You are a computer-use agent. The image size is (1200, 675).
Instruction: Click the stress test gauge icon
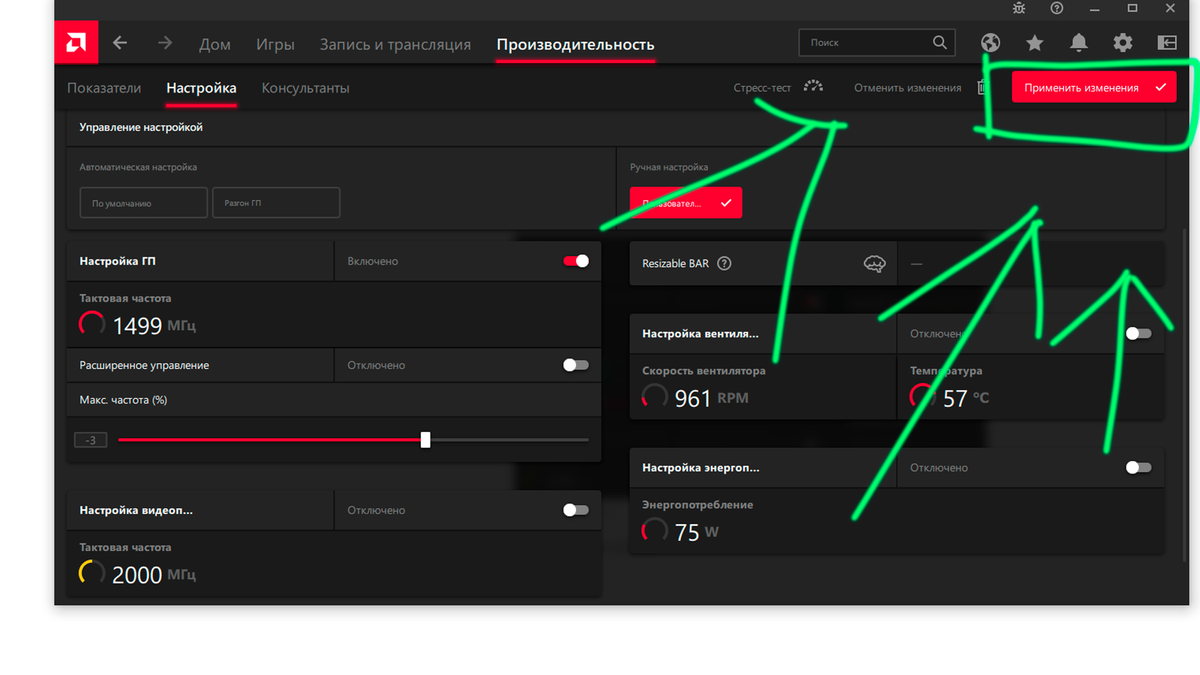click(x=813, y=87)
